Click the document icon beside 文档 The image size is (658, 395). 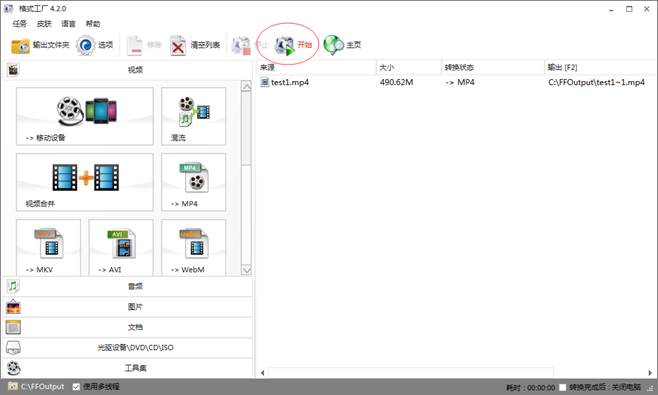point(13,327)
